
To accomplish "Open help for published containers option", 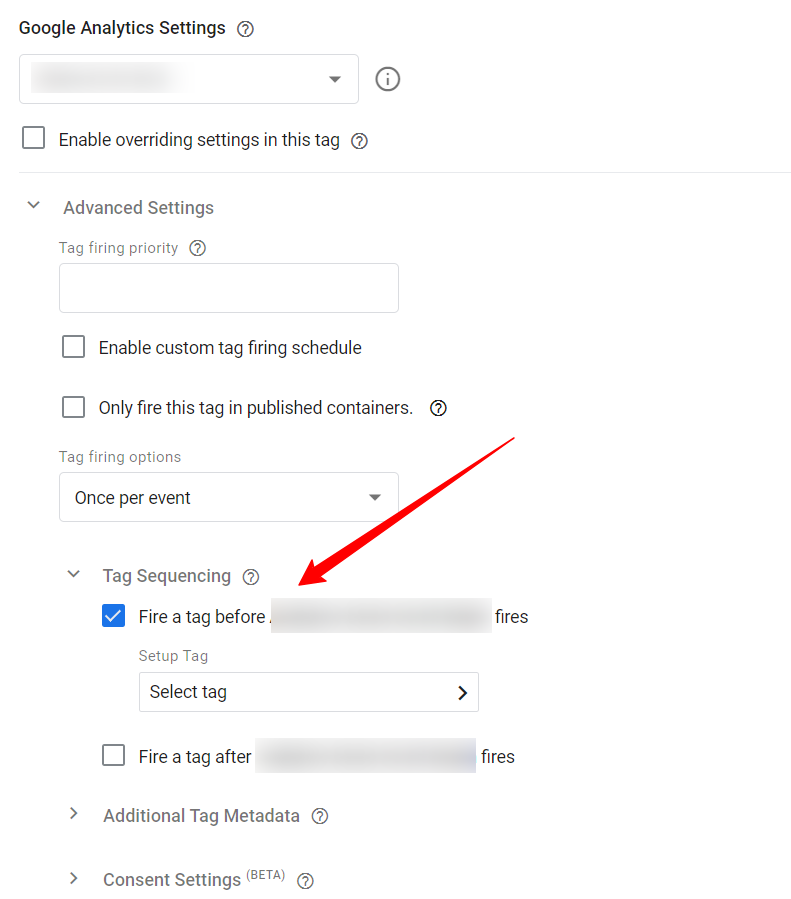I will pos(438,408).
